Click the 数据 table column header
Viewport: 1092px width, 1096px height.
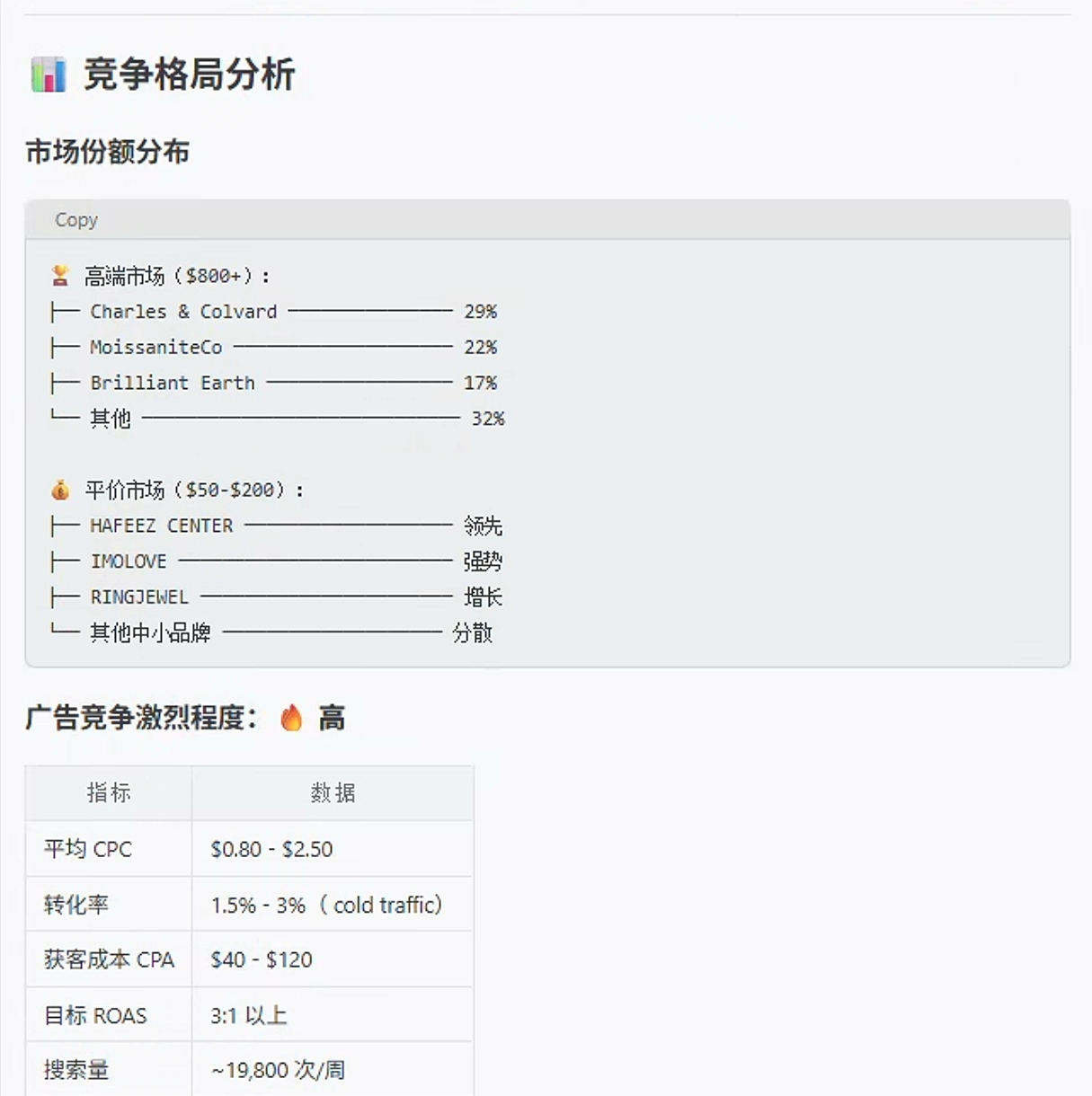click(x=333, y=792)
